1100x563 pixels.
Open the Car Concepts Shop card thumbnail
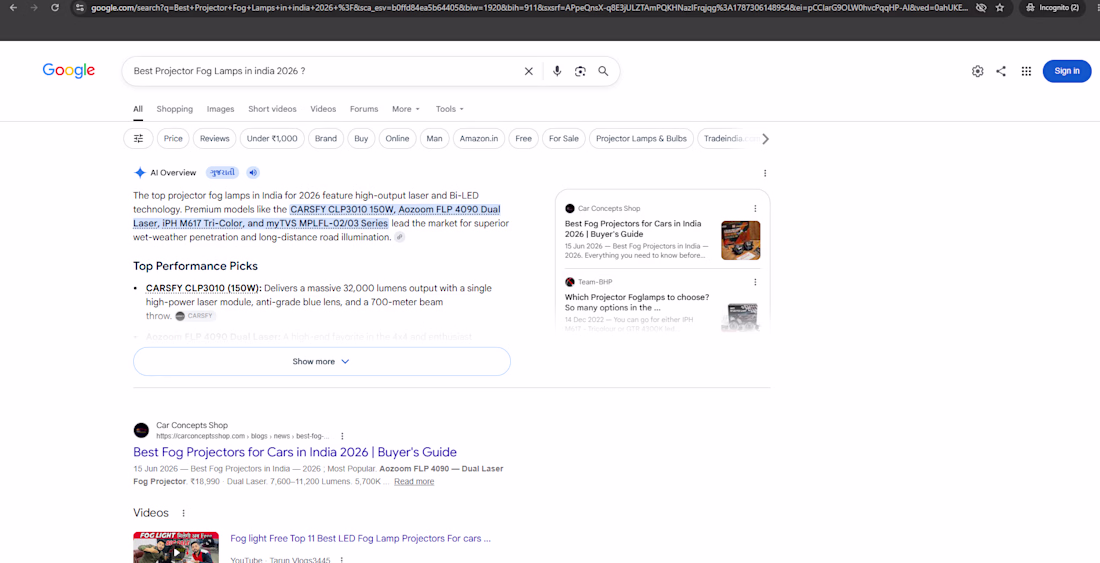coord(740,240)
